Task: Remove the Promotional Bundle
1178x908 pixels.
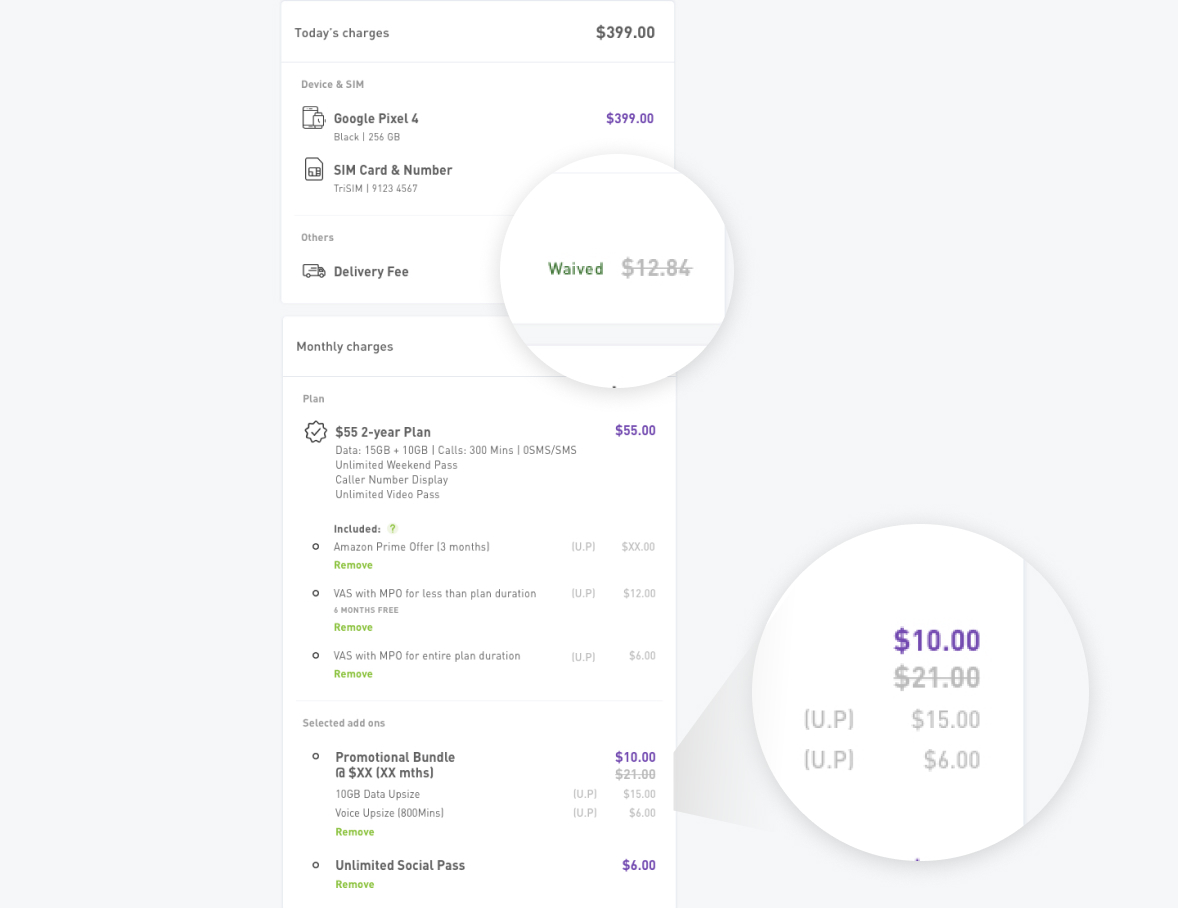Action: tap(355, 831)
